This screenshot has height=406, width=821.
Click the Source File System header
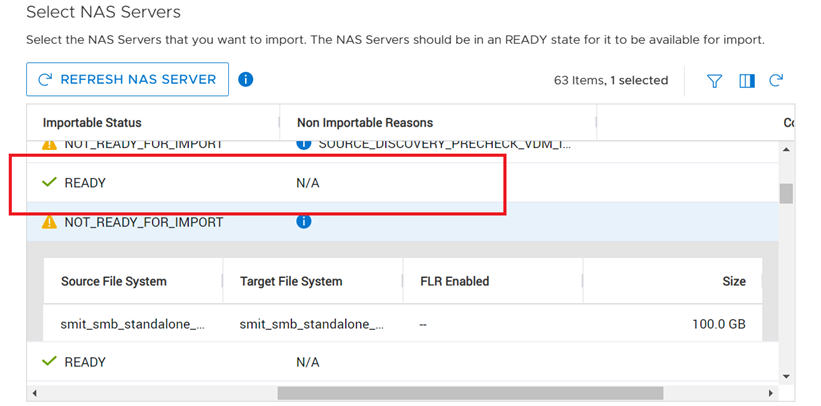point(113,281)
